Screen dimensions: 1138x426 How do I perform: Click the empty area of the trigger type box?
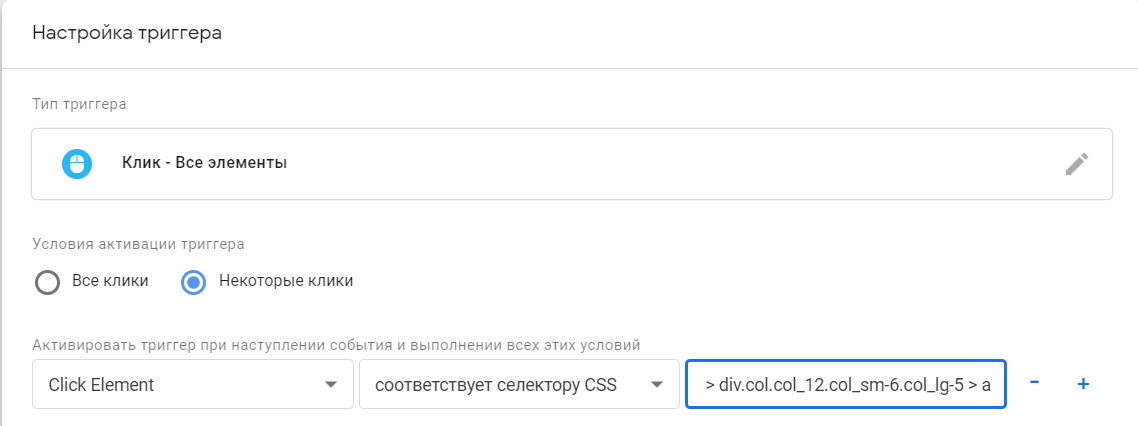point(653,164)
